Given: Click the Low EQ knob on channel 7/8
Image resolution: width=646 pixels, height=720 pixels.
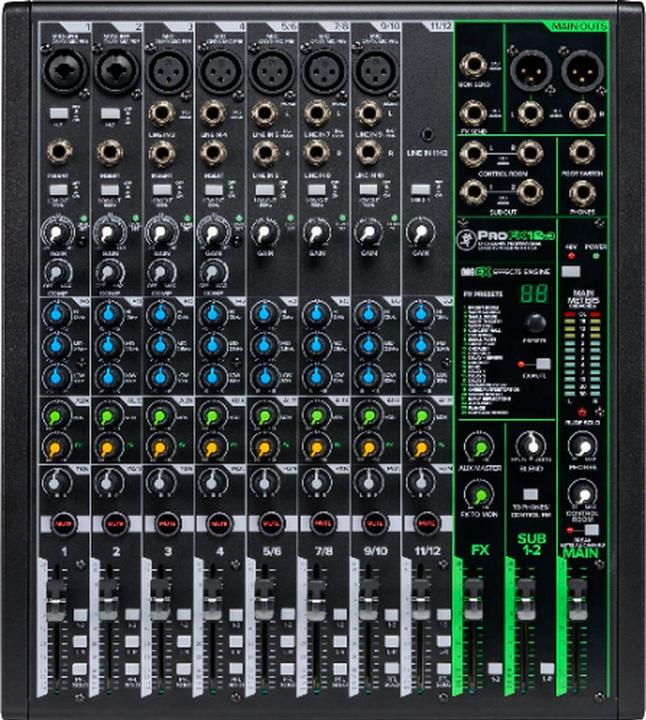Looking at the screenshot, I should pos(316,376).
